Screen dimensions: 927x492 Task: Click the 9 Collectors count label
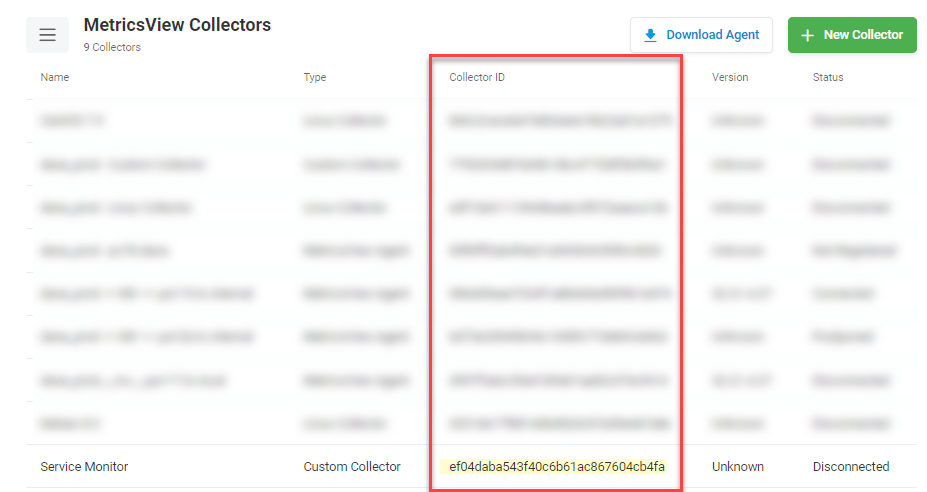[x=112, y=47]
